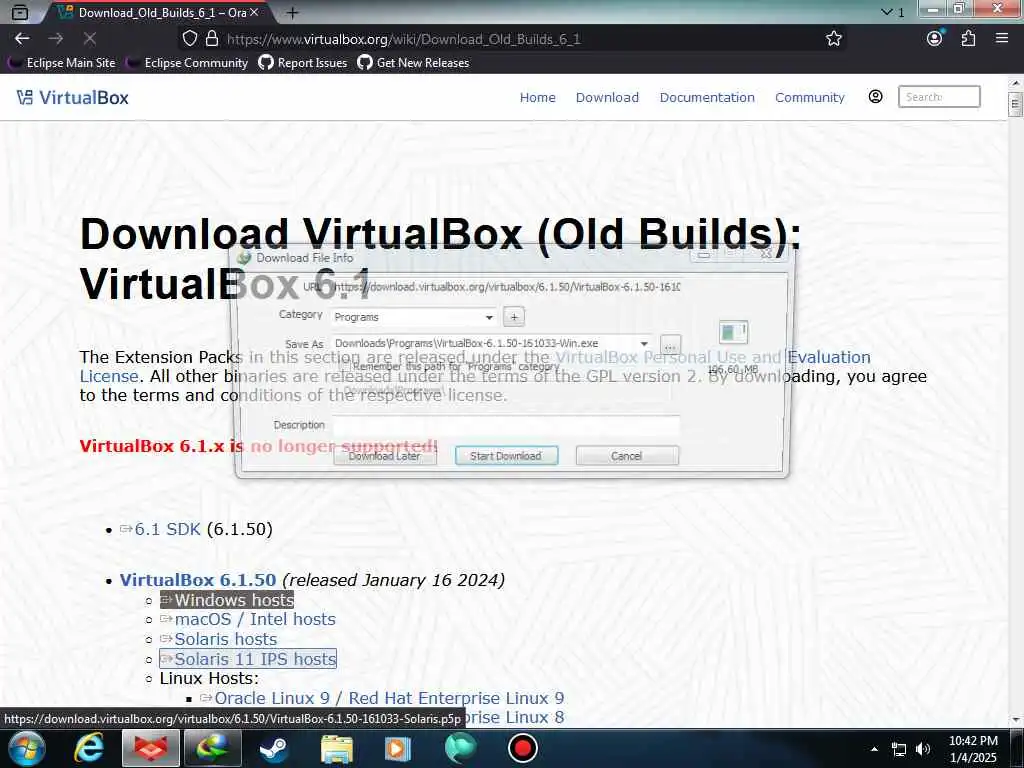1024x768 pixels.
Task: Click the Download Later button
Action: coord(384,456)
